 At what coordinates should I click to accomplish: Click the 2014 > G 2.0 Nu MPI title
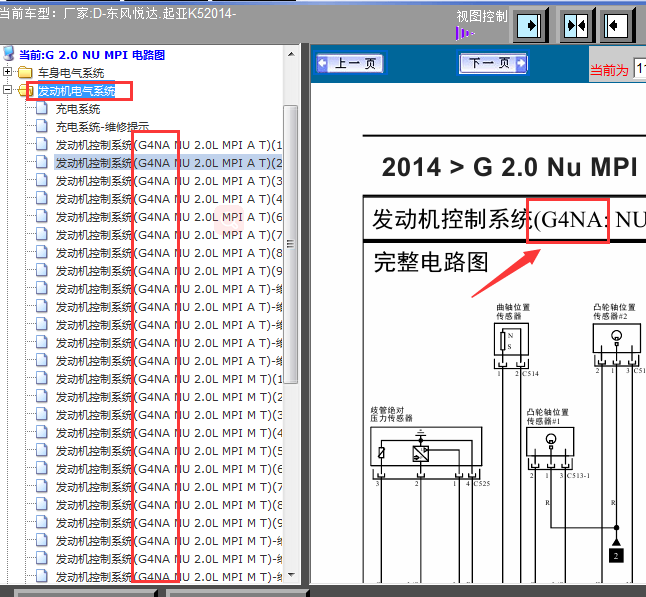(x=509, y=167)
